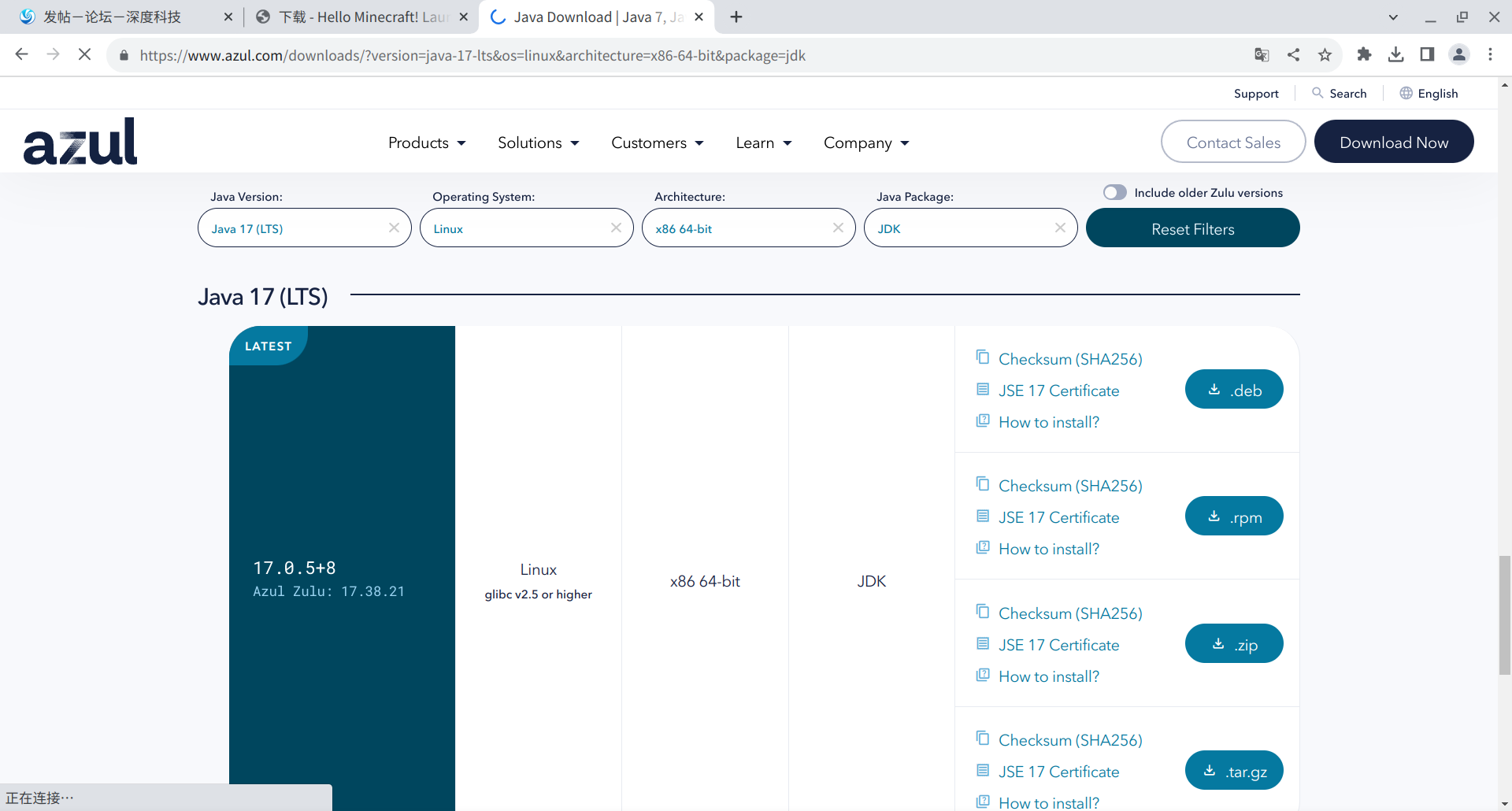1512x811 pixels.
Task: Copy the .deb Checksum (SHA256) icon
Action: pyautogui.click(x=982, y=357)
